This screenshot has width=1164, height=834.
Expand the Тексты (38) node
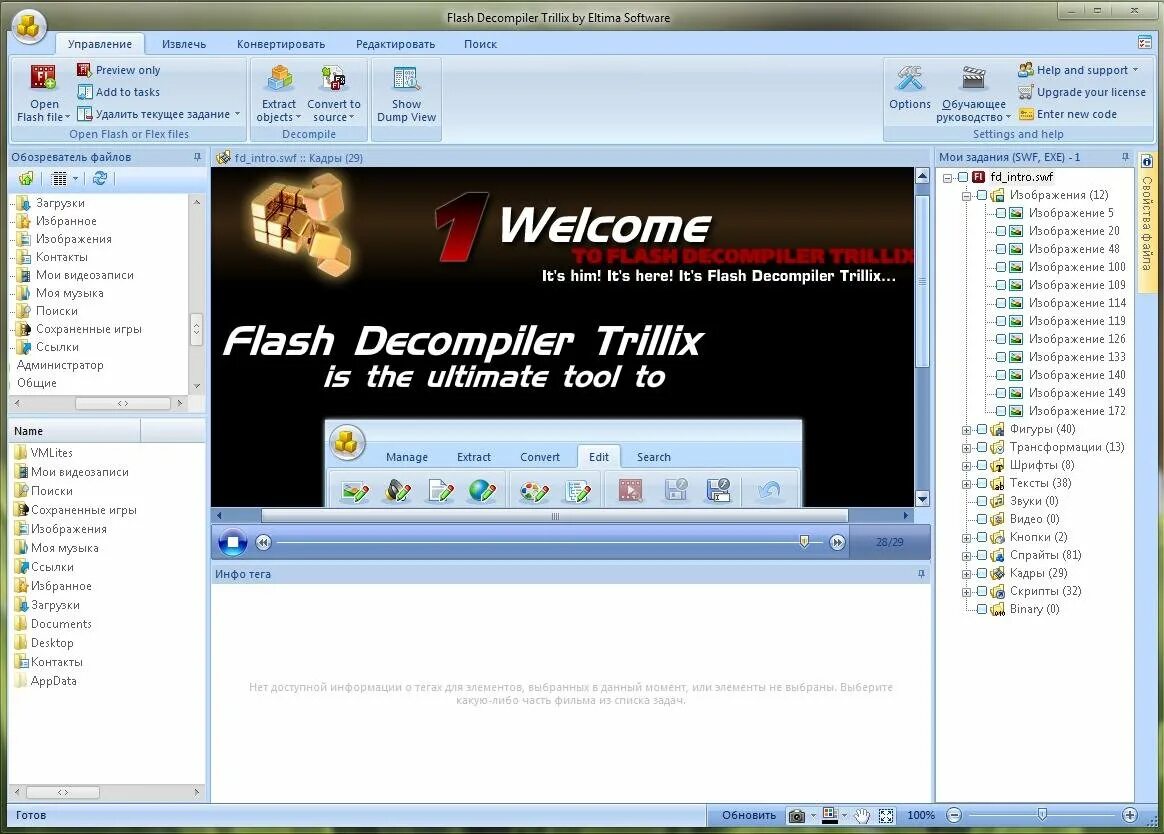[x=967, y=484]
